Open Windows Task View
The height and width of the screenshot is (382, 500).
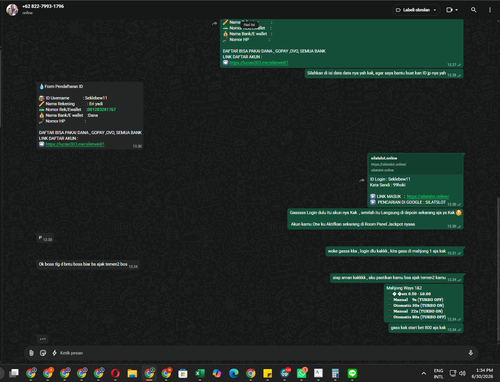[x=14, y=373]
